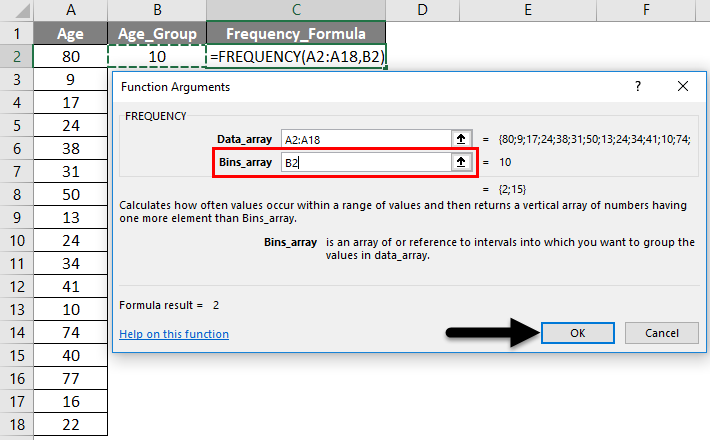The width and height of the screenshot is (710, 440).
Task: Click cell A6 containing 38
Action: [x=71, y=148]
